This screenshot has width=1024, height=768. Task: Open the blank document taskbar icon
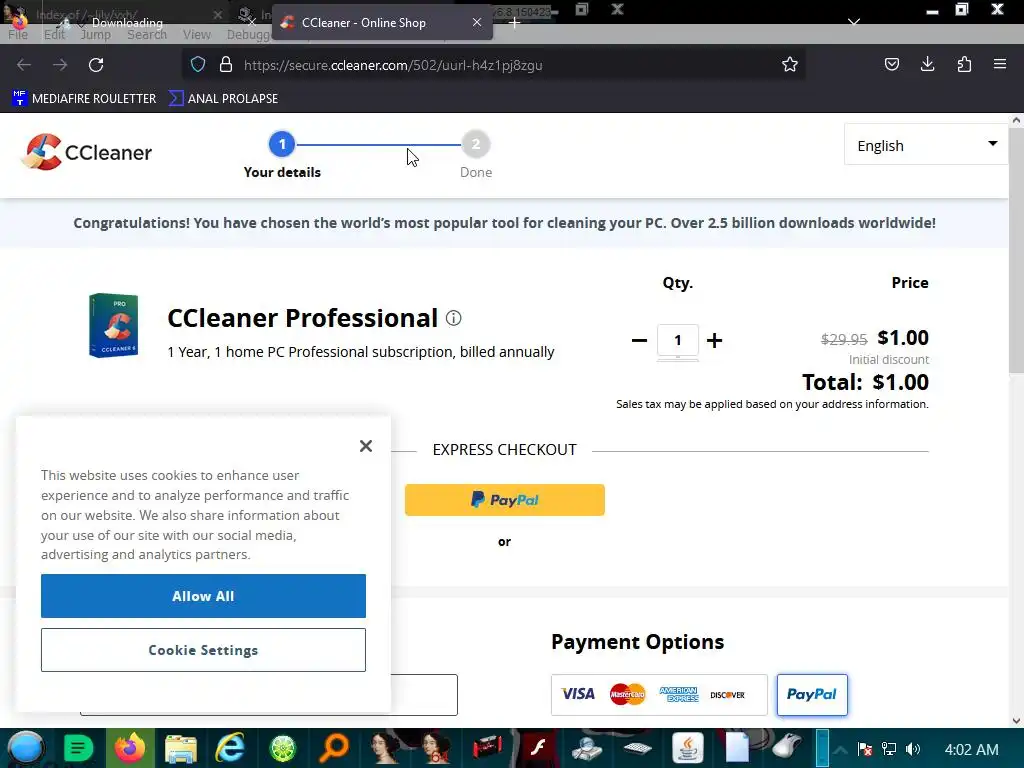pos(737,748)
